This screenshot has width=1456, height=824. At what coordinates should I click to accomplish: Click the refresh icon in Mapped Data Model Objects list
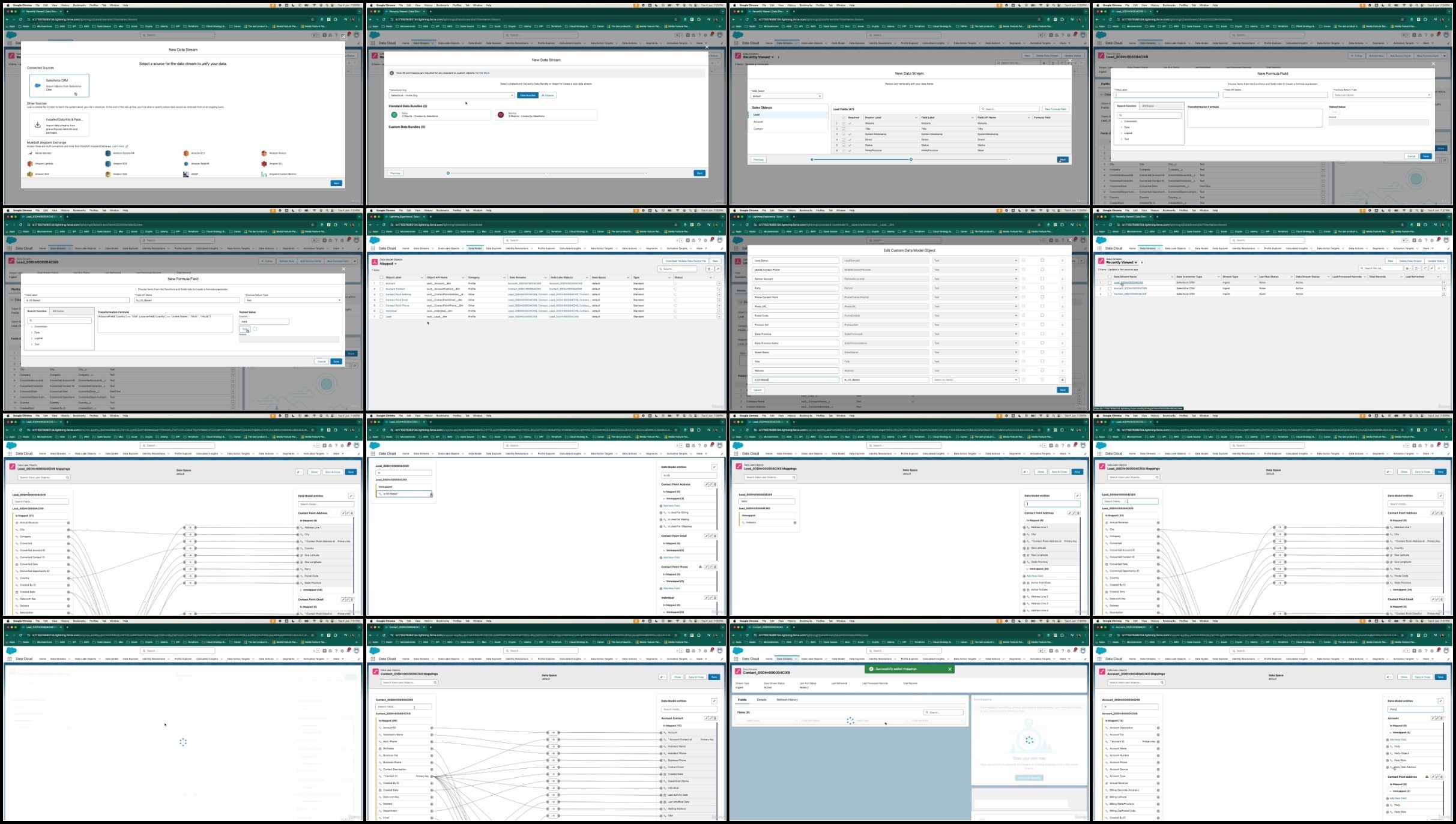tap(717, 269)
